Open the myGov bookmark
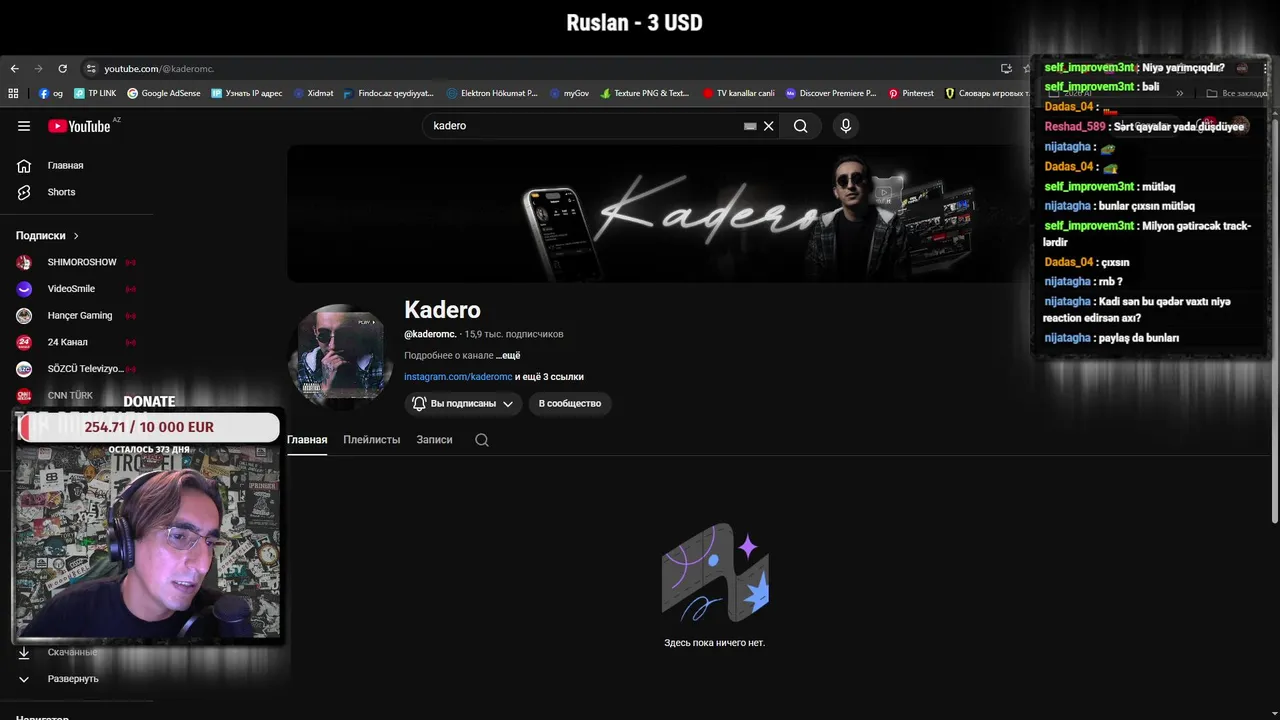This screenshot has height=720, width=1280. tap(570, 93)
